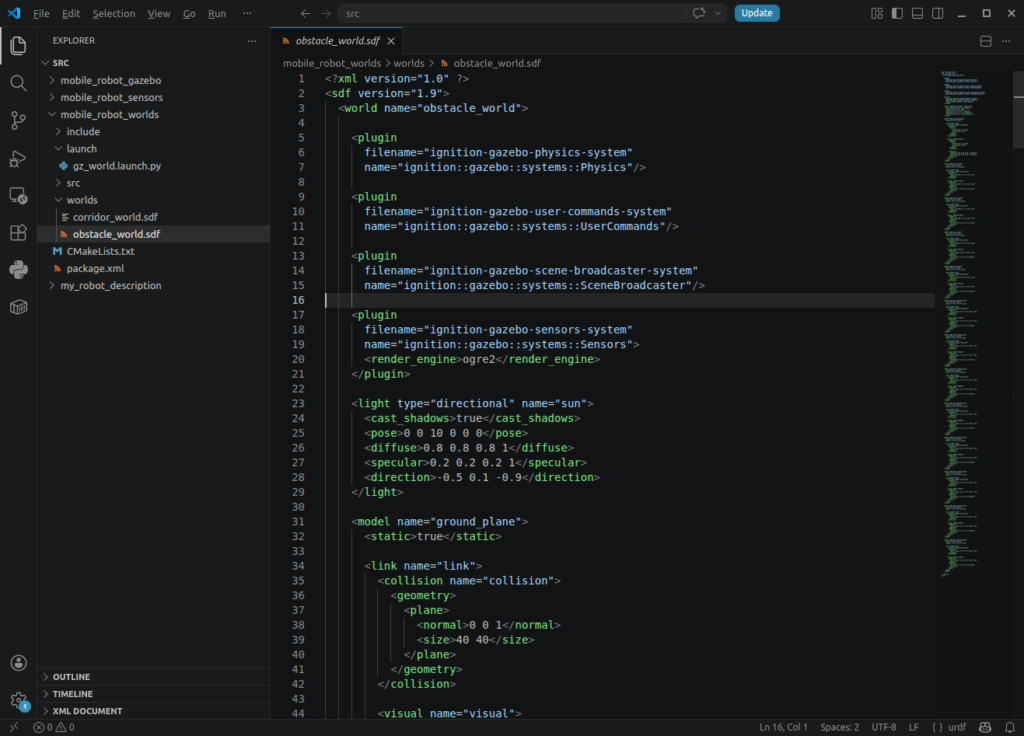Image resolution: width=1024 pixels, height=736 pixels.
Task: Open the split editor icon
Action: (985, 41)
